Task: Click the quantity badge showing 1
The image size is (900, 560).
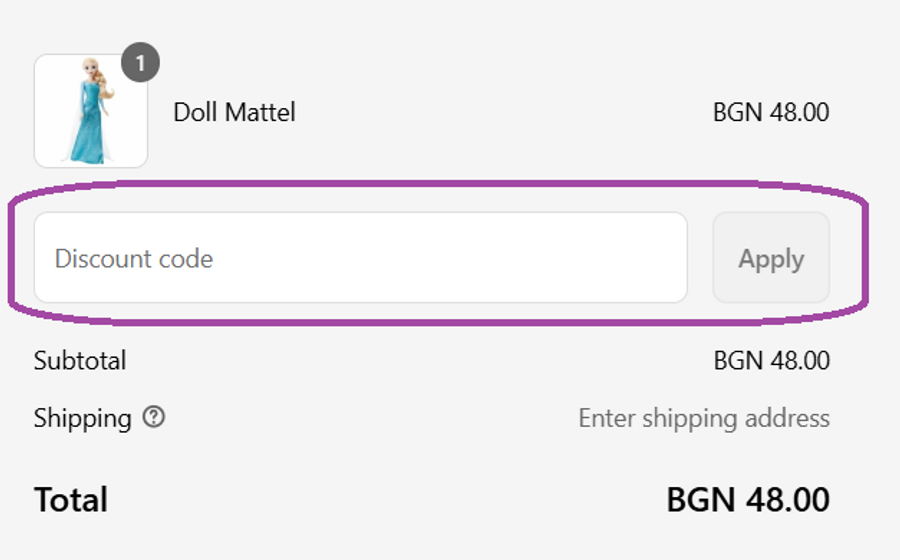Action: coord(140,65)
